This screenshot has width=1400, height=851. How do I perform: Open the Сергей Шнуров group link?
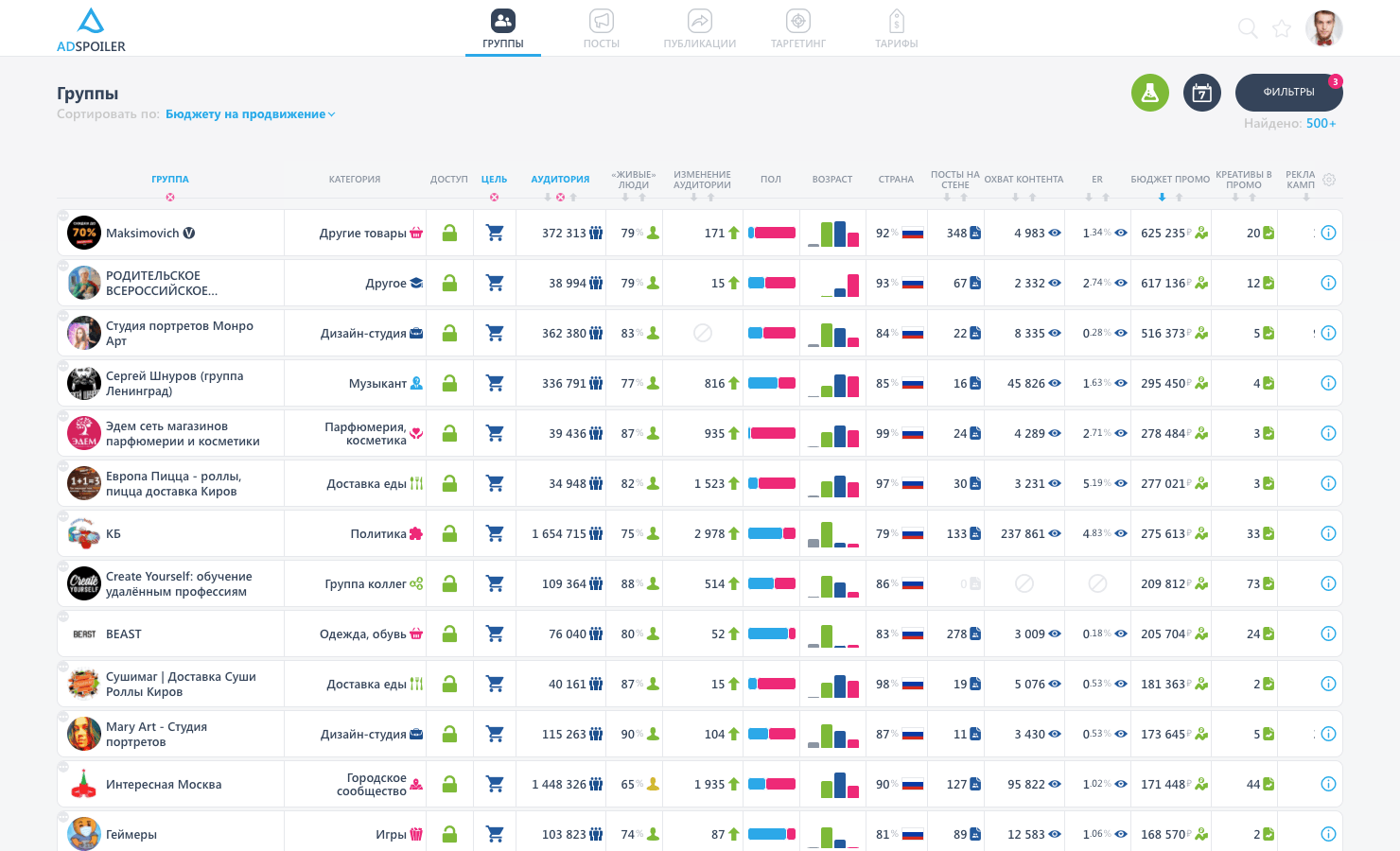[174, 383]
